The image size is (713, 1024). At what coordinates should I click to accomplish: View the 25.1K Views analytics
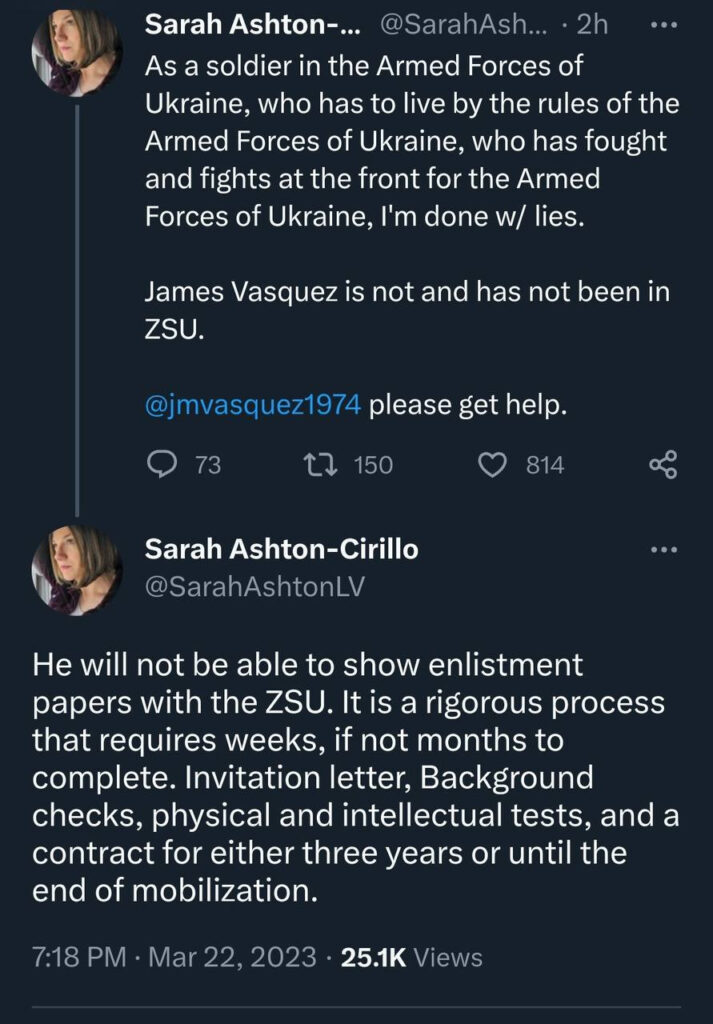(x=411, y=957)
